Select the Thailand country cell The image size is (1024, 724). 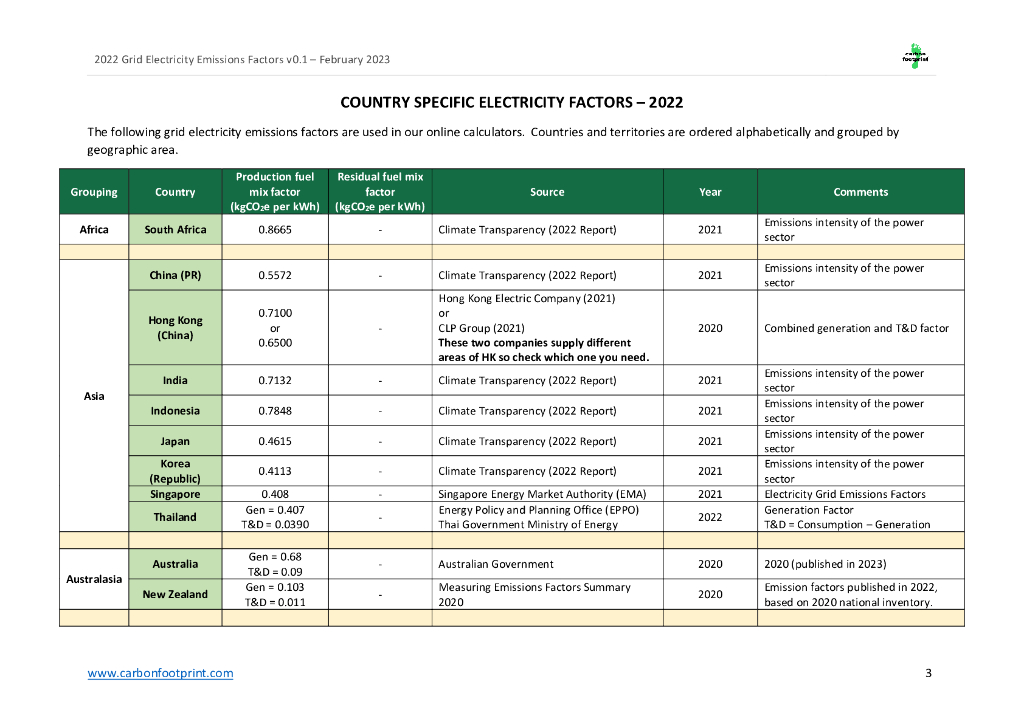point(175,517)
